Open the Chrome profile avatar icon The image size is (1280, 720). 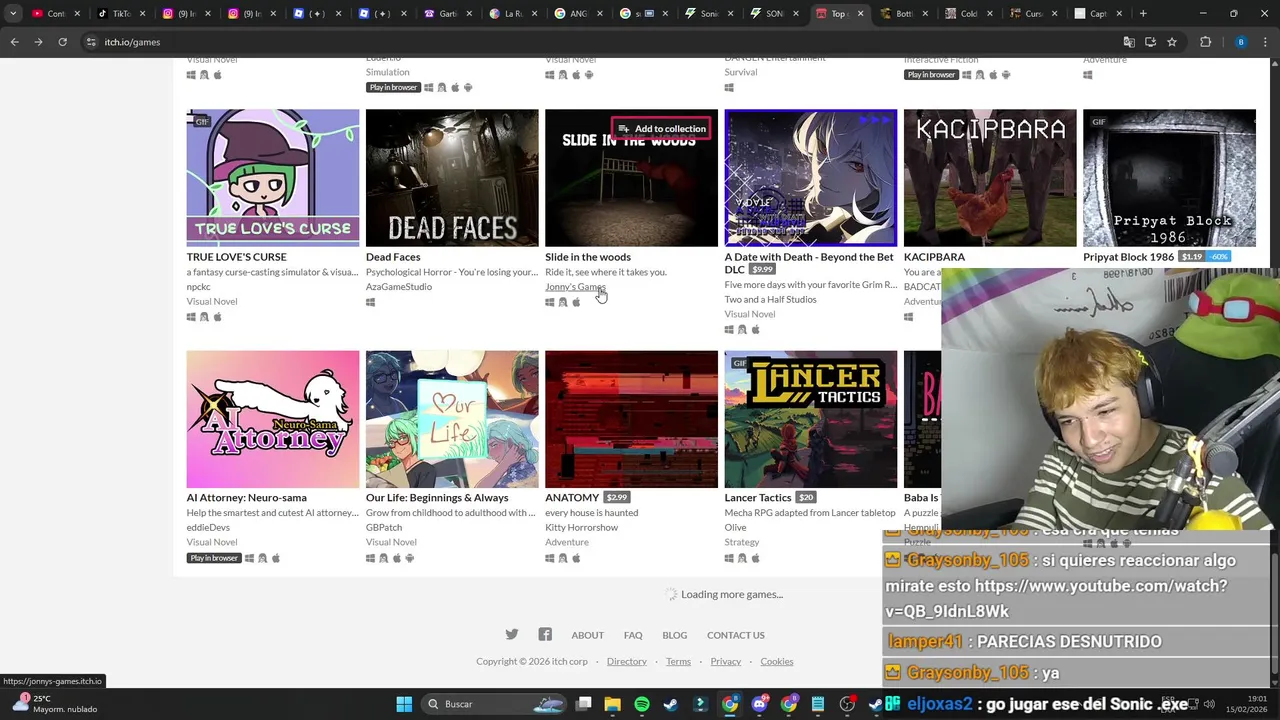[1241, 42]
